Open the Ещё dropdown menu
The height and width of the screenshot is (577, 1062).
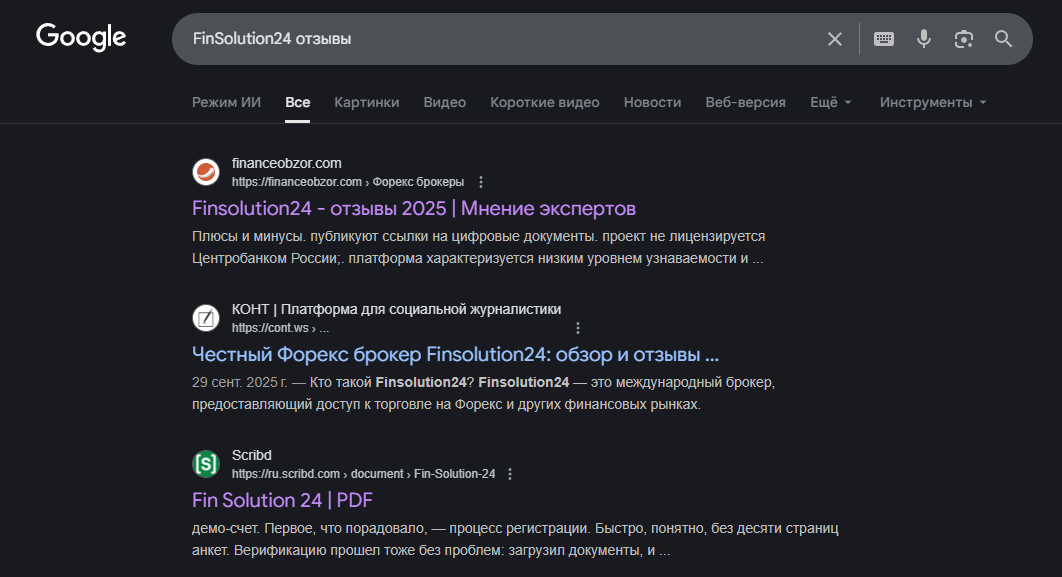[830, 101]
